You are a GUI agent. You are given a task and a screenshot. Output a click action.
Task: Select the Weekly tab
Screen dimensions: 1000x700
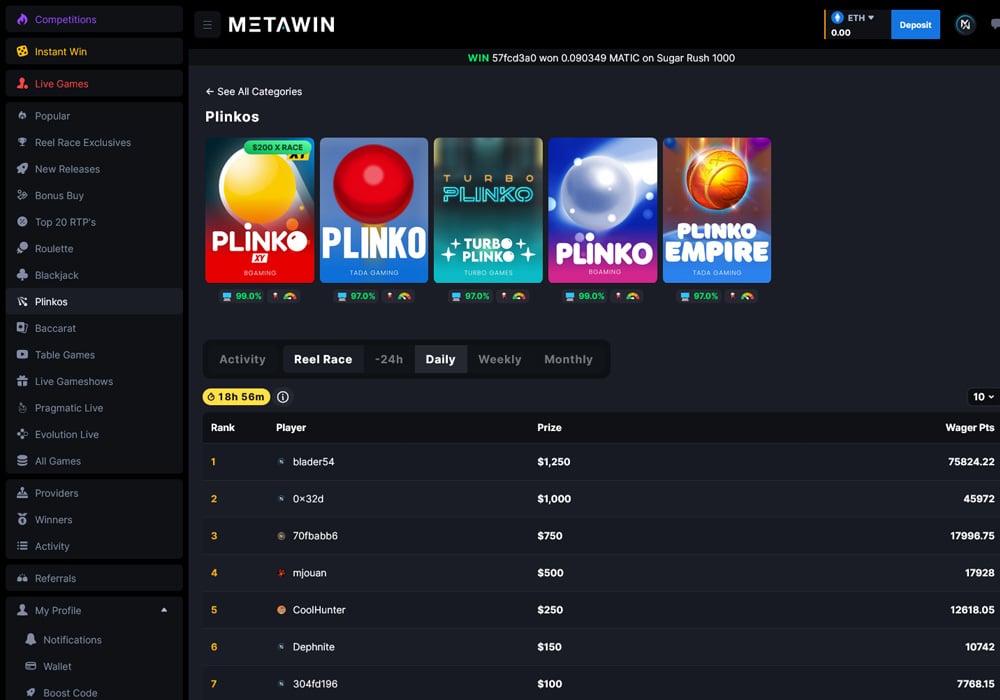point(499,359)
